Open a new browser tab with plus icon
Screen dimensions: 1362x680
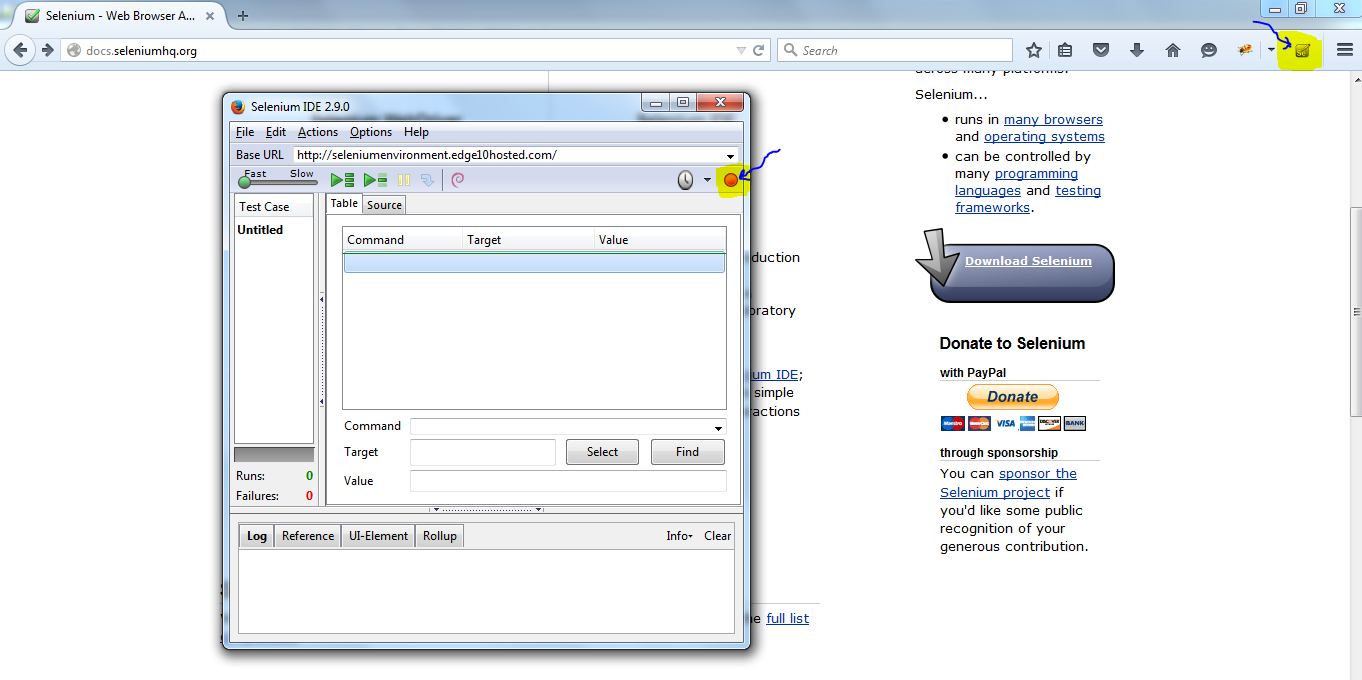pyautogui.click(x=243, y=16)
